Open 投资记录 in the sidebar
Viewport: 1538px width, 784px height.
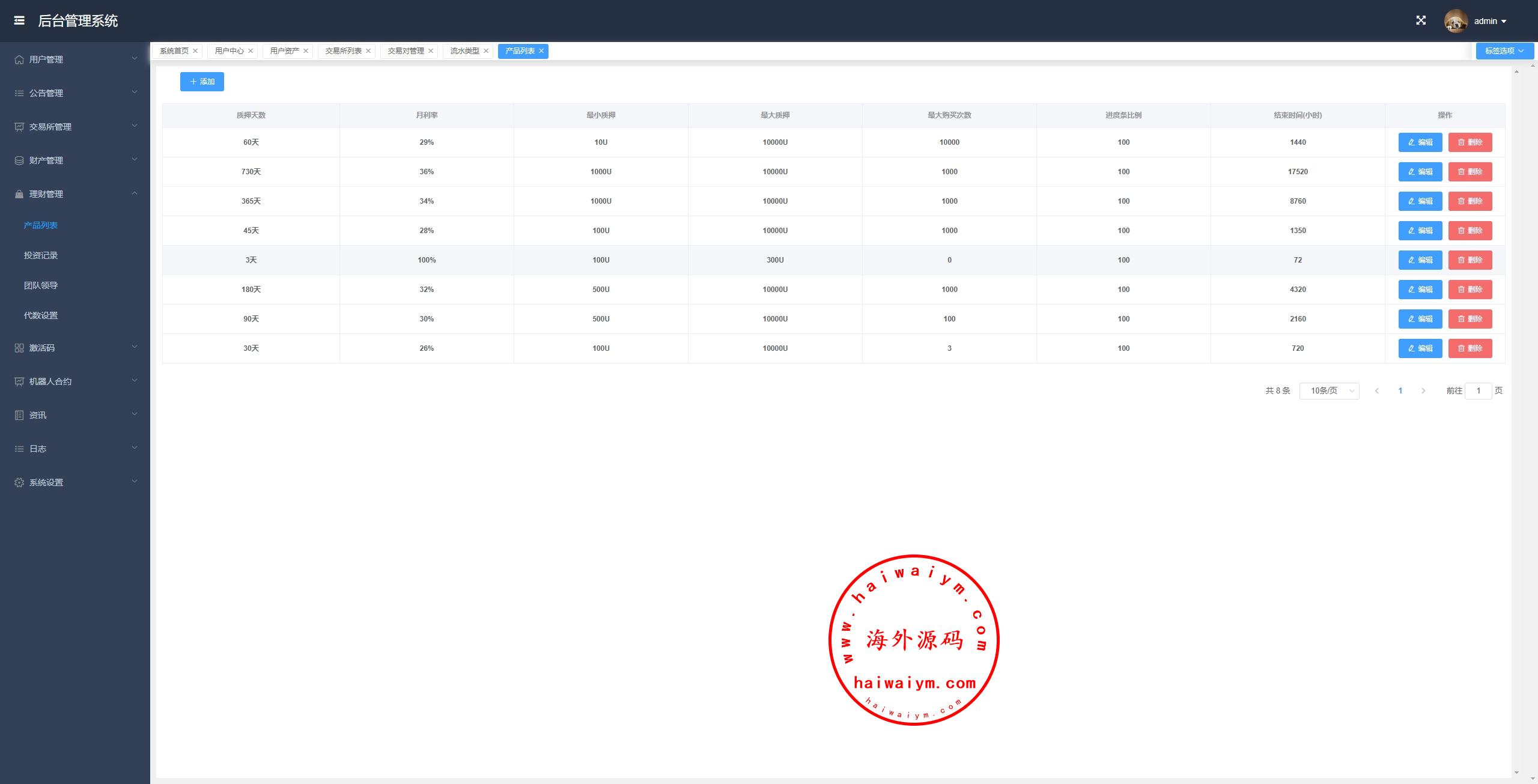[x=41, y=255]
